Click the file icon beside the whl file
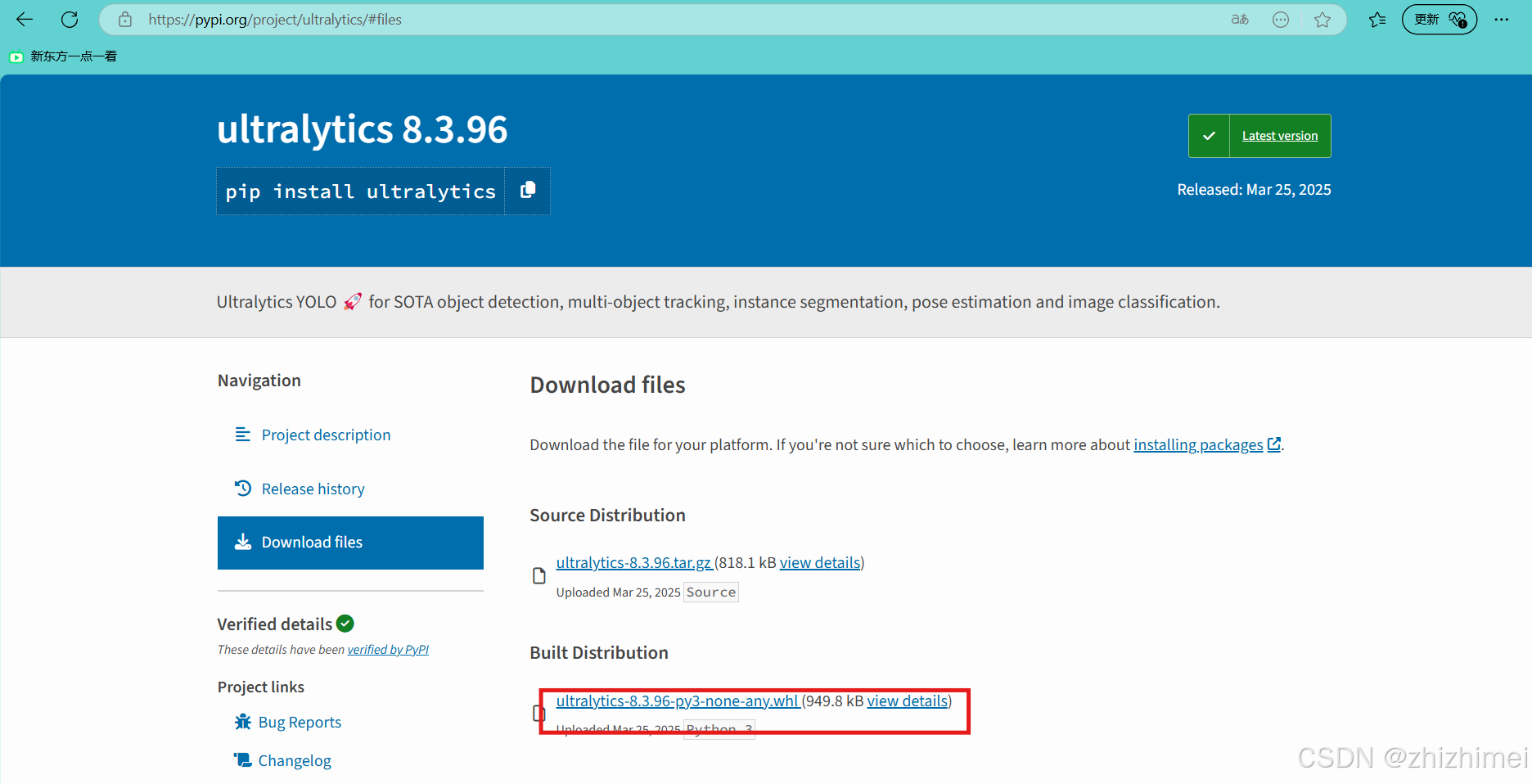 click(538, 714)
